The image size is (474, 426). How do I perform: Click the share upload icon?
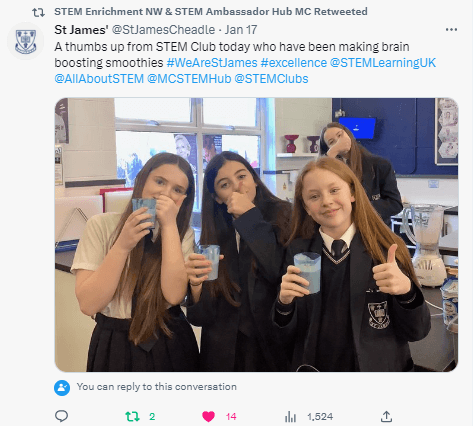tap(386, 416)
